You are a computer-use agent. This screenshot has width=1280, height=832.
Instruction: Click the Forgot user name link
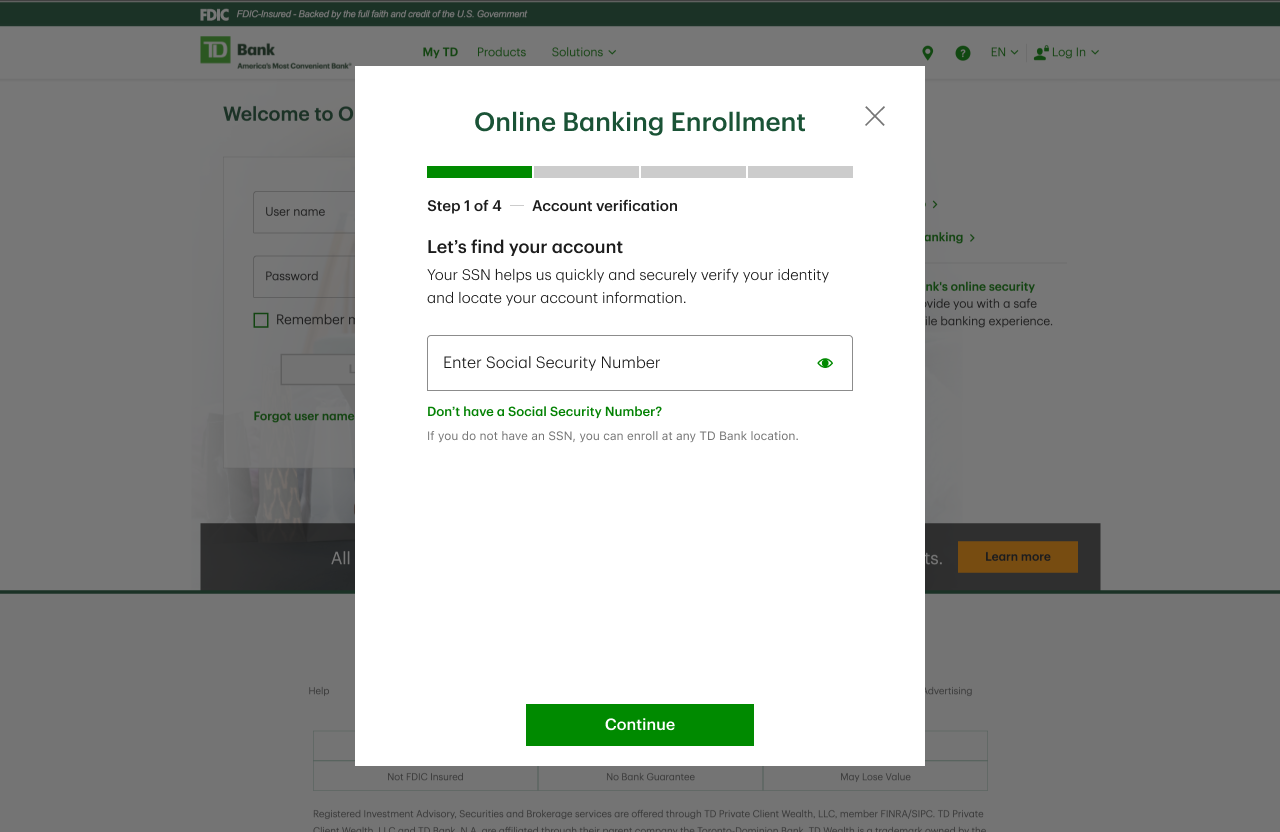(x=304, y=416)
